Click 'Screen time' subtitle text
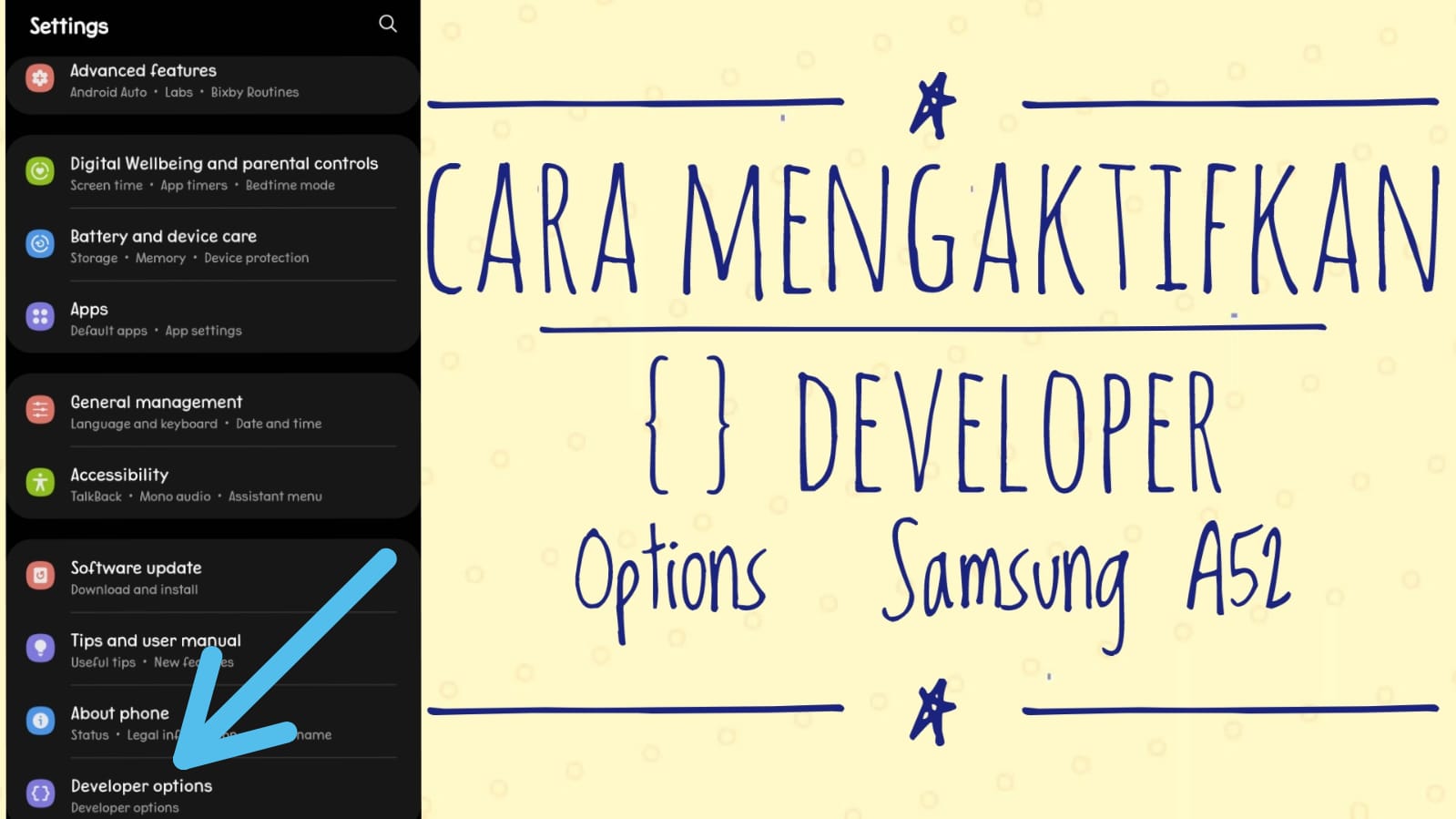The height and width of the screenshot is (819, 1456). (x=107, y=185)
